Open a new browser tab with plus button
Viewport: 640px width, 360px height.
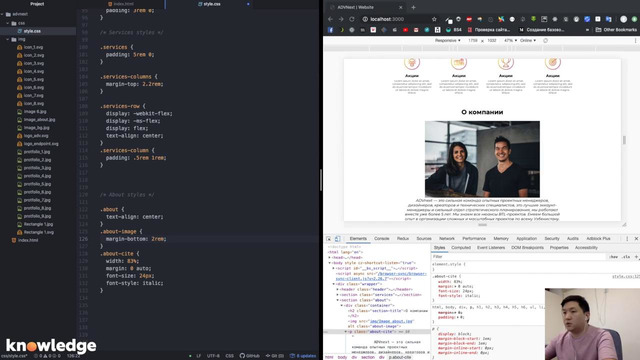coord(413,7)
